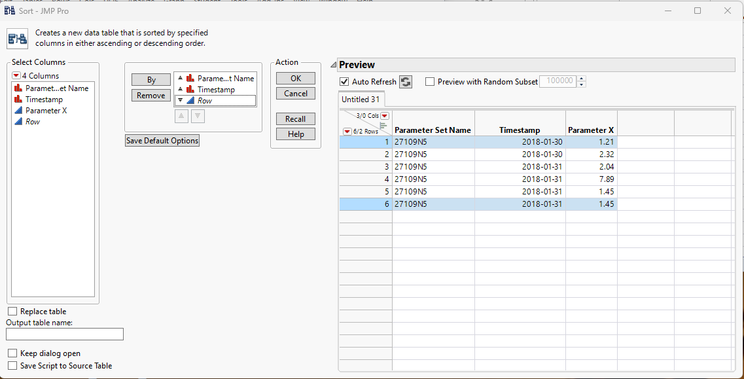This screenshot has width=744, height=379.
Task: Open the 4 Columns red triangle menu
Action: (x=17, y=75)
